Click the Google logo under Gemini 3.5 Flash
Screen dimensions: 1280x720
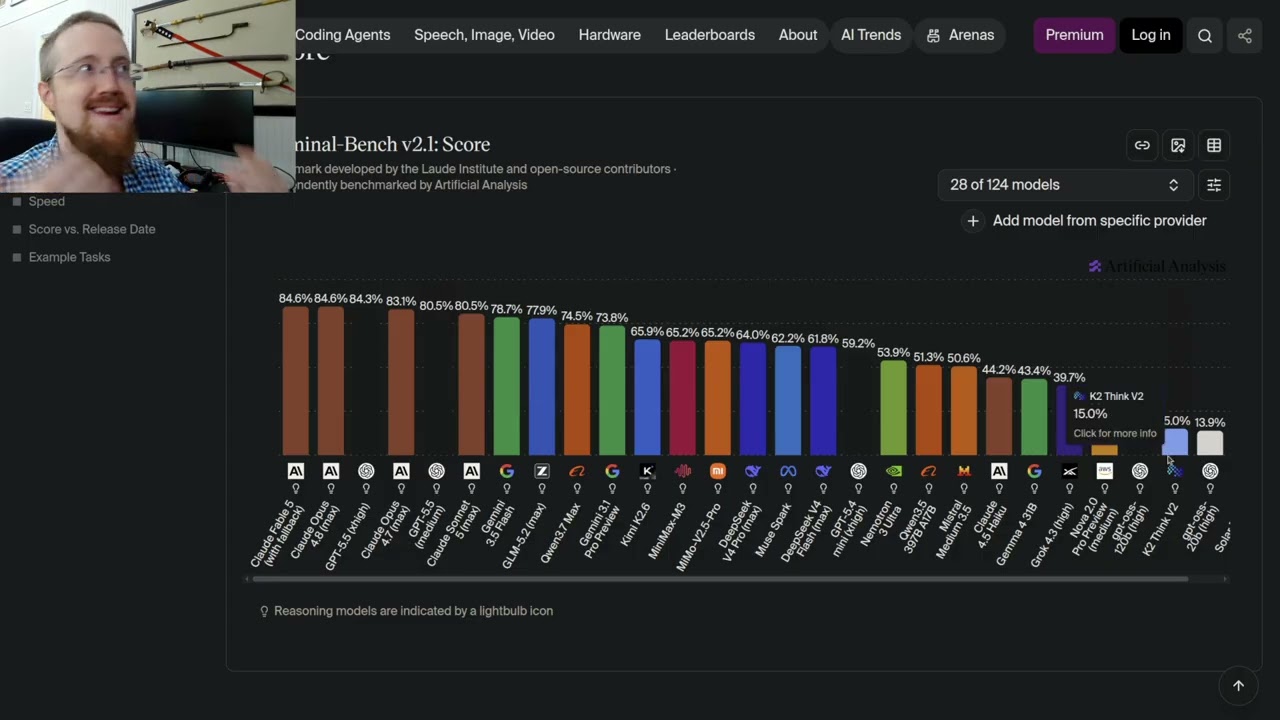coord(507,471)
